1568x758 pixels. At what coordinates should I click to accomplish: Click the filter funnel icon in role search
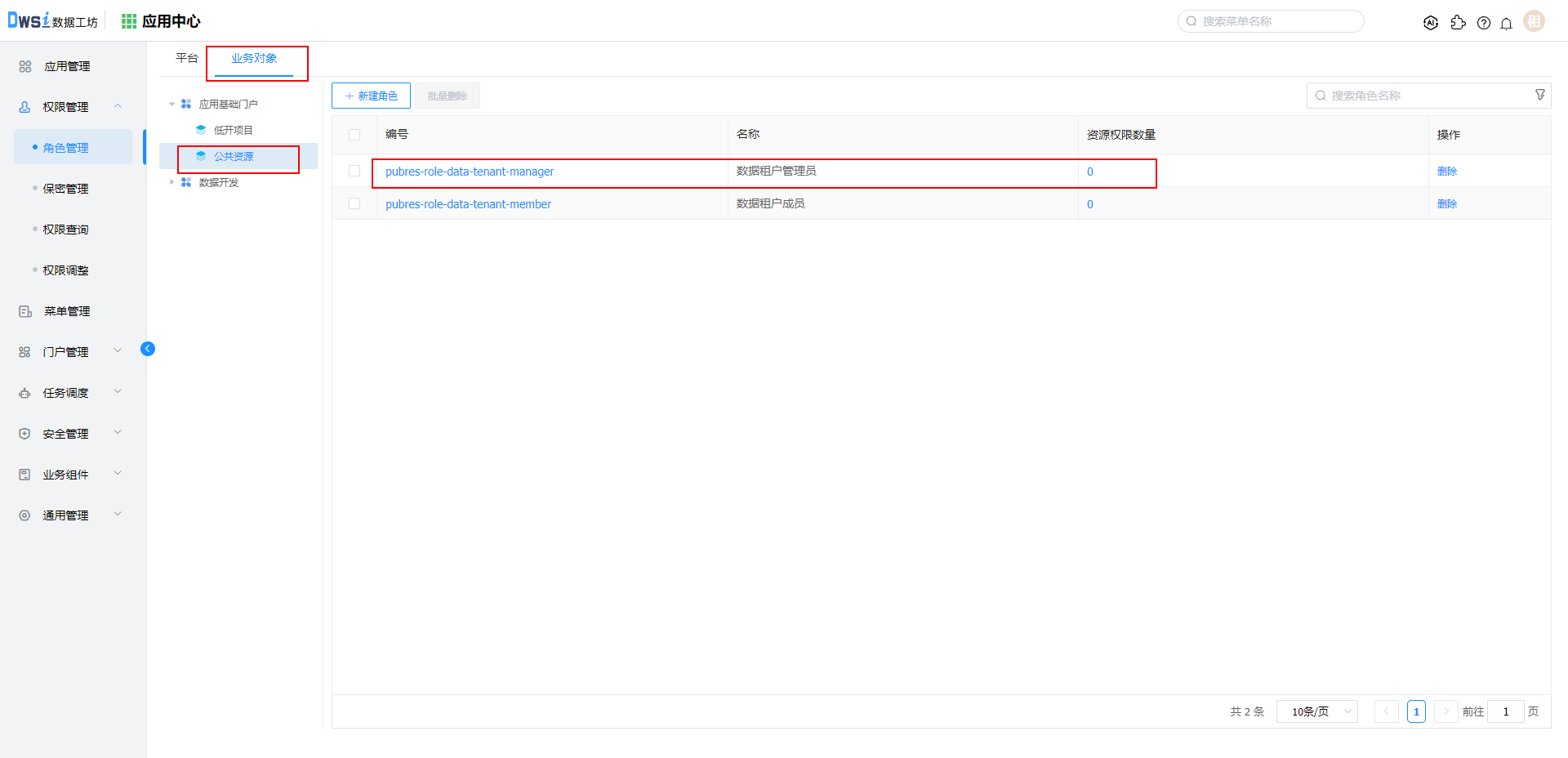click(x=1539, y=96)
